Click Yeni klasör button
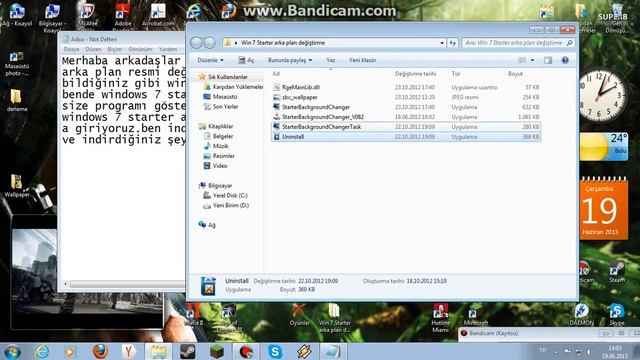Screen dimensions: 640x360 [362, 60]
